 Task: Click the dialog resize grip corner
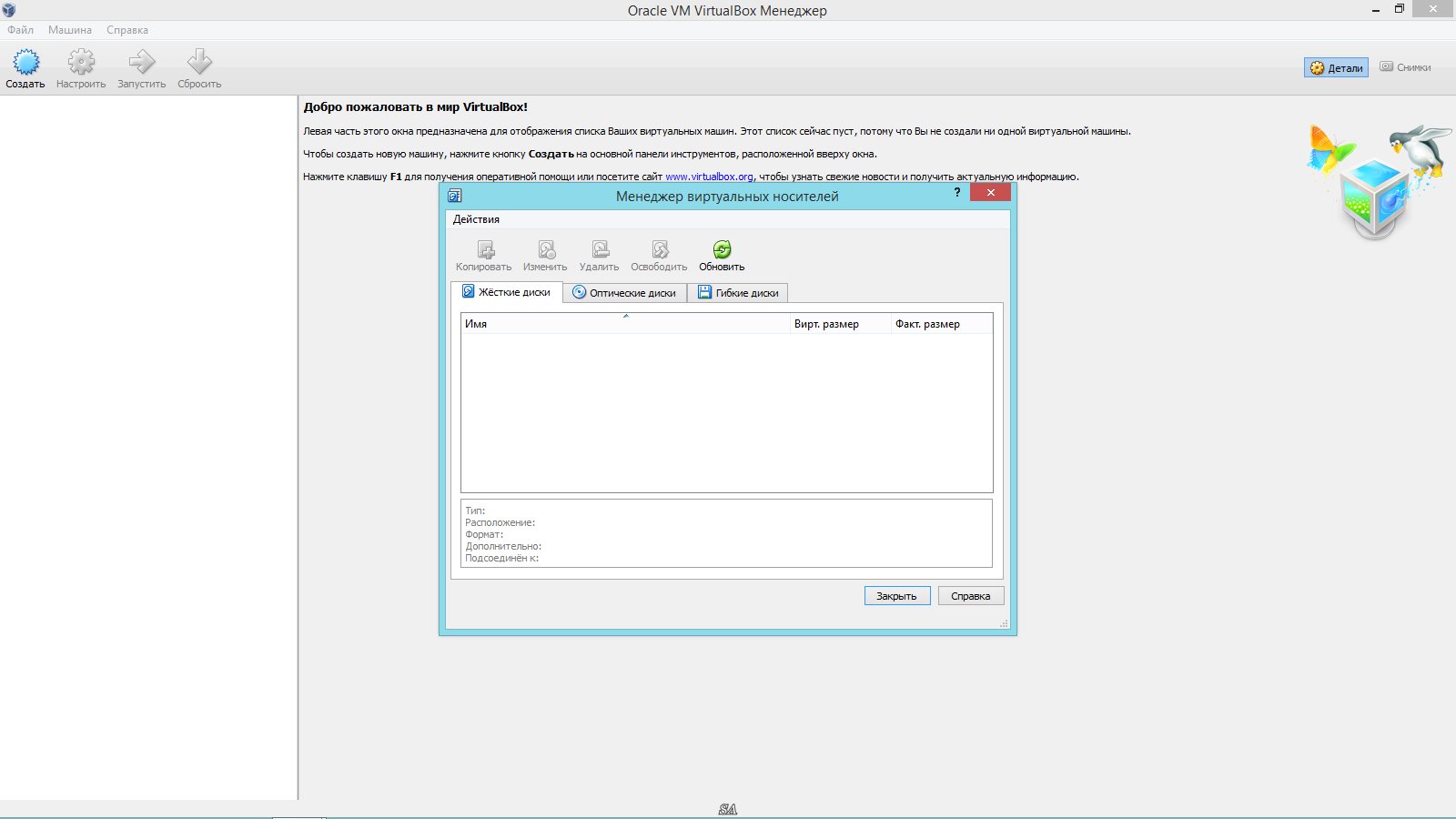[x=1005, y=623]
